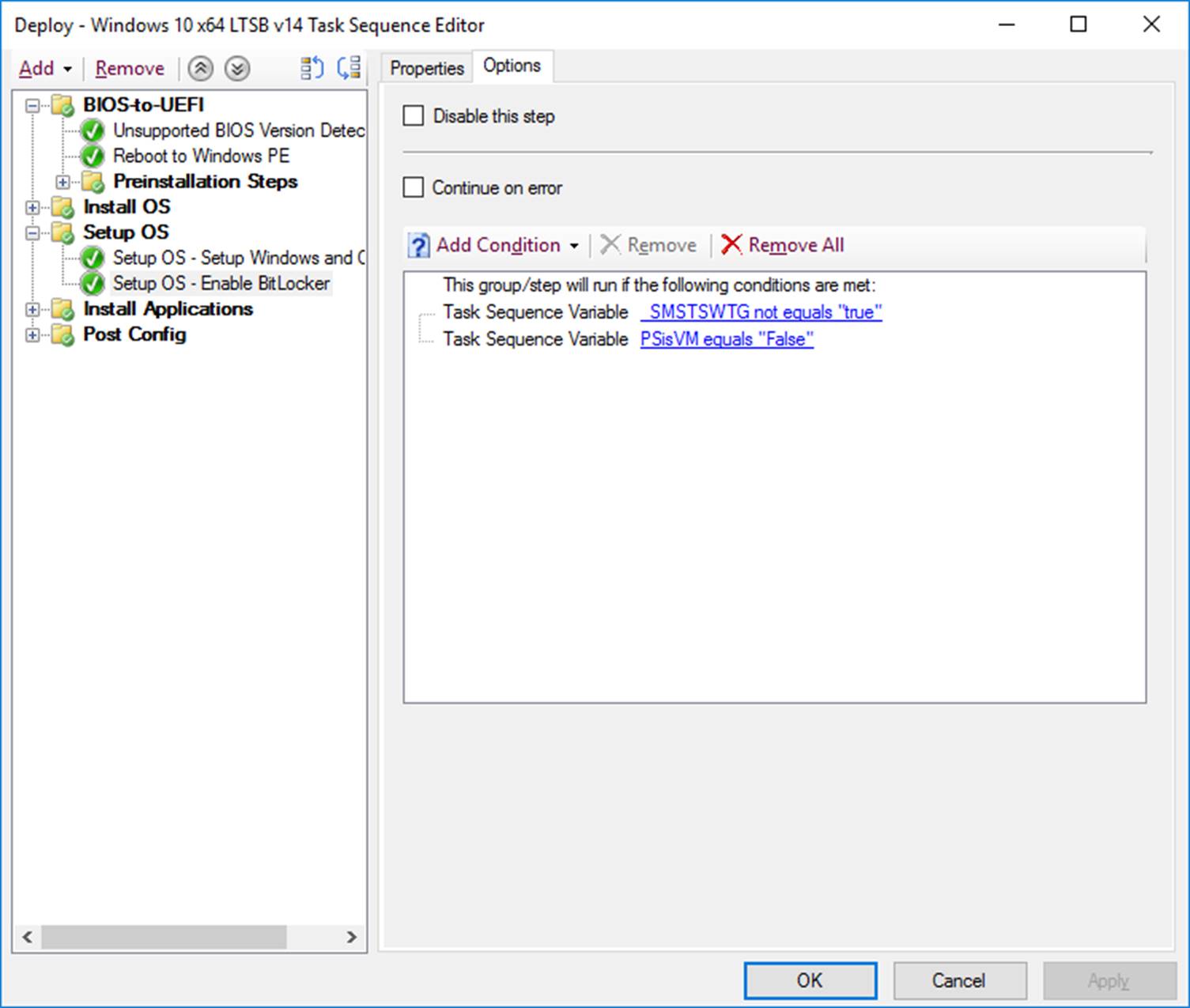
Task: Maximize the Task Sequence Editor window
Action: (1079, 25)
